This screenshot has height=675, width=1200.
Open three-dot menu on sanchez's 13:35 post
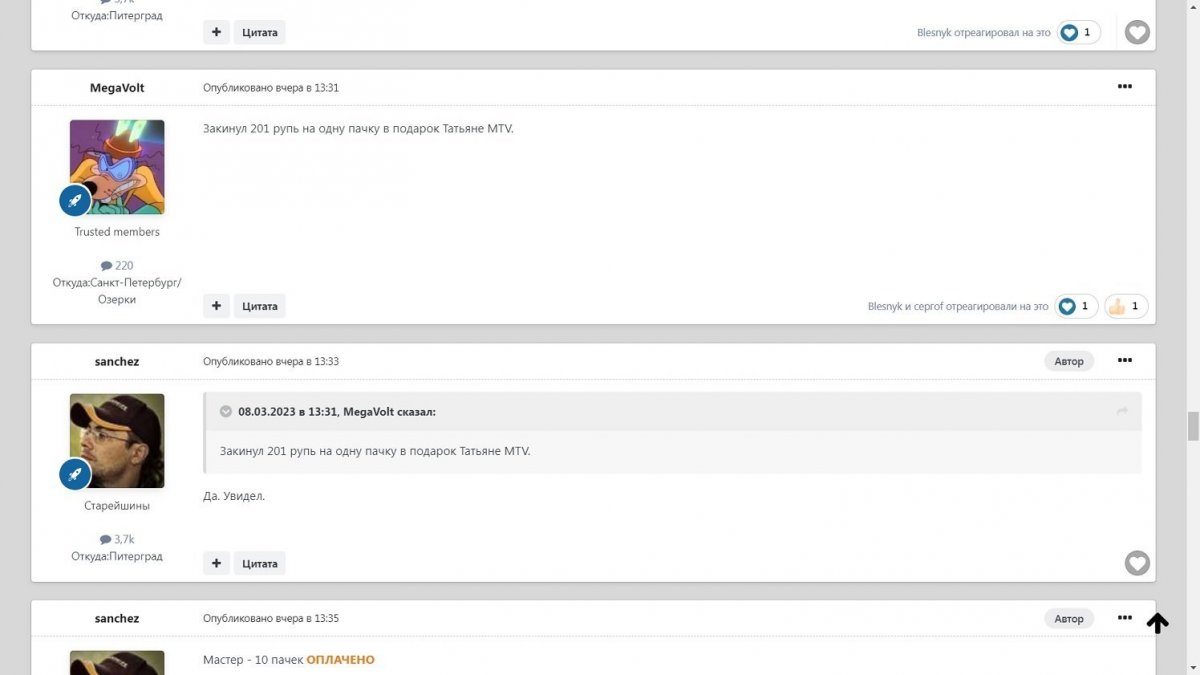1125,618
